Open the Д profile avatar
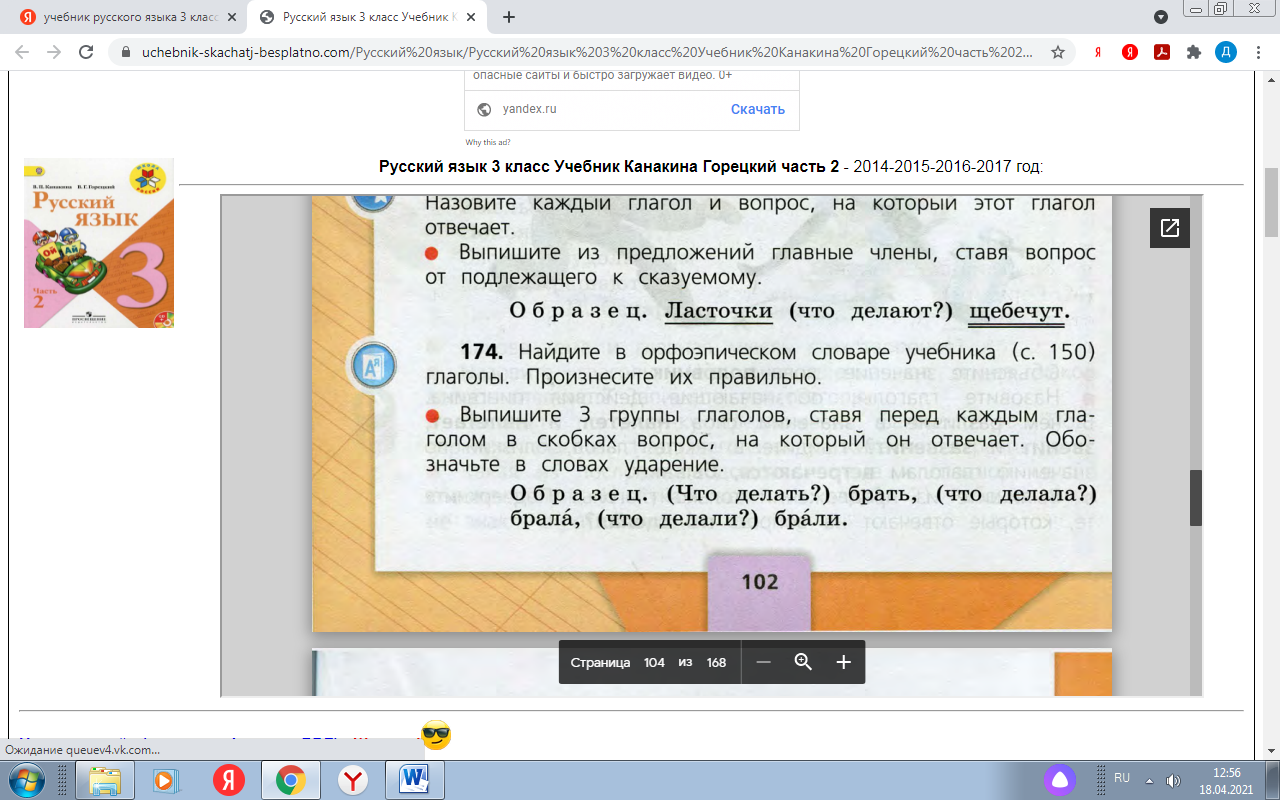Image resolution: width=1280 pixels, height=800 pixels. [x=1225, y=52]
